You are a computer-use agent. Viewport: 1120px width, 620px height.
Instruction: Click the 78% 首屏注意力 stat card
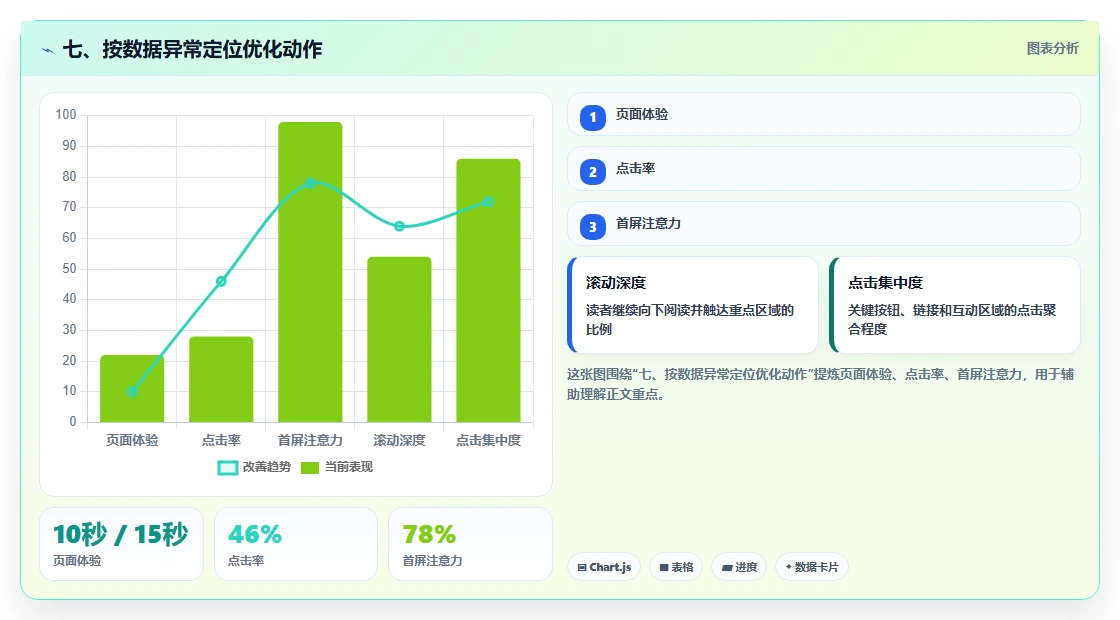(470, 544)
